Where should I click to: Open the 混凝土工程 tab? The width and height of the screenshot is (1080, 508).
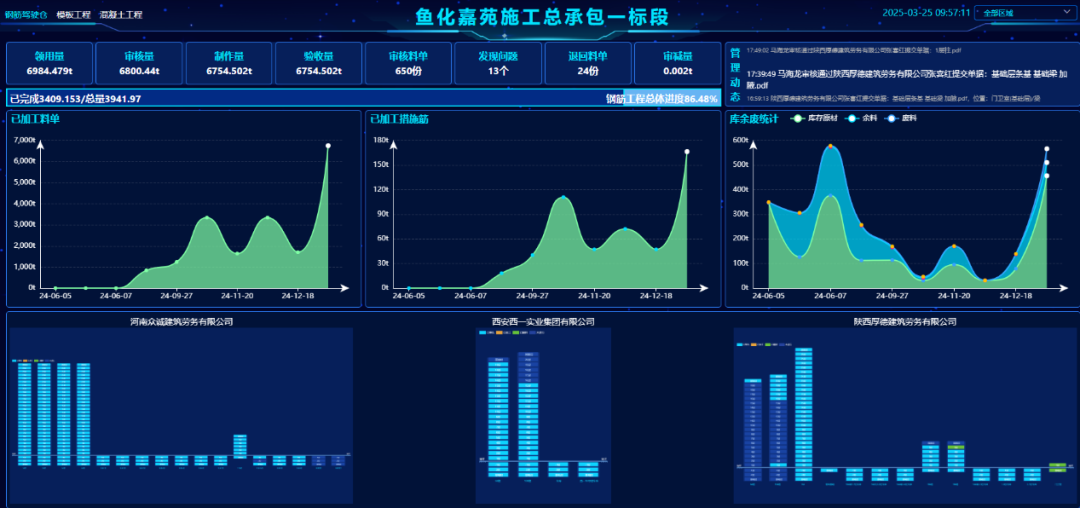pyautogui.click(x=121, y=14)
